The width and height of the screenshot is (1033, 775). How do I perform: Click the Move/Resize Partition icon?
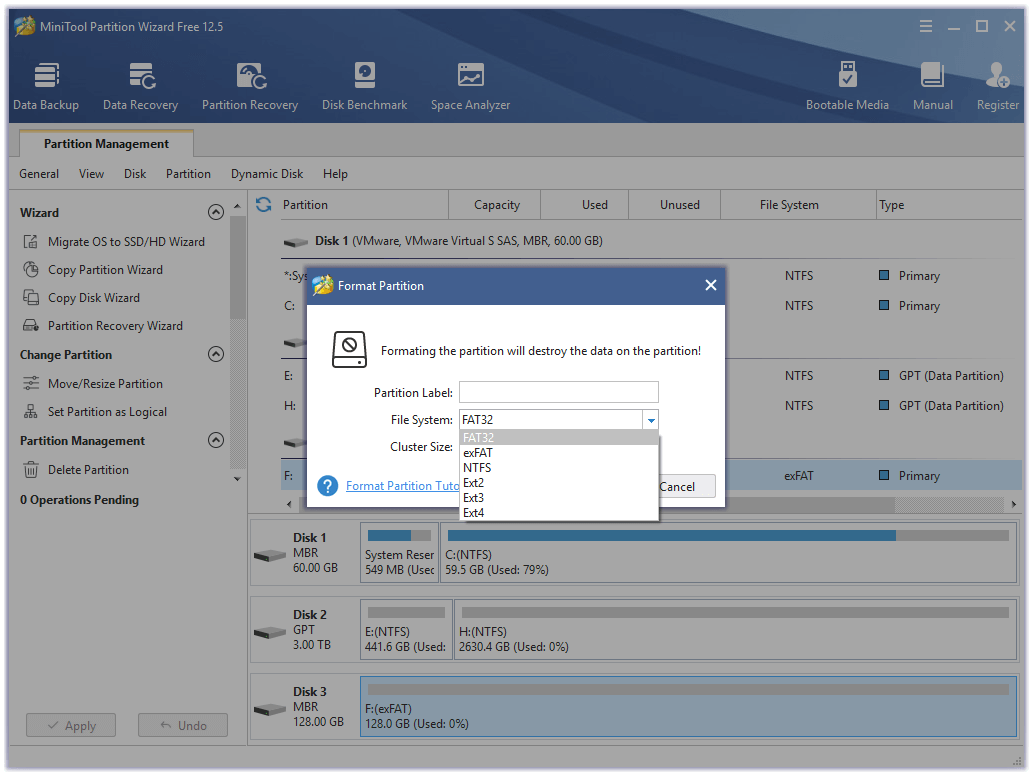point(30,384)
